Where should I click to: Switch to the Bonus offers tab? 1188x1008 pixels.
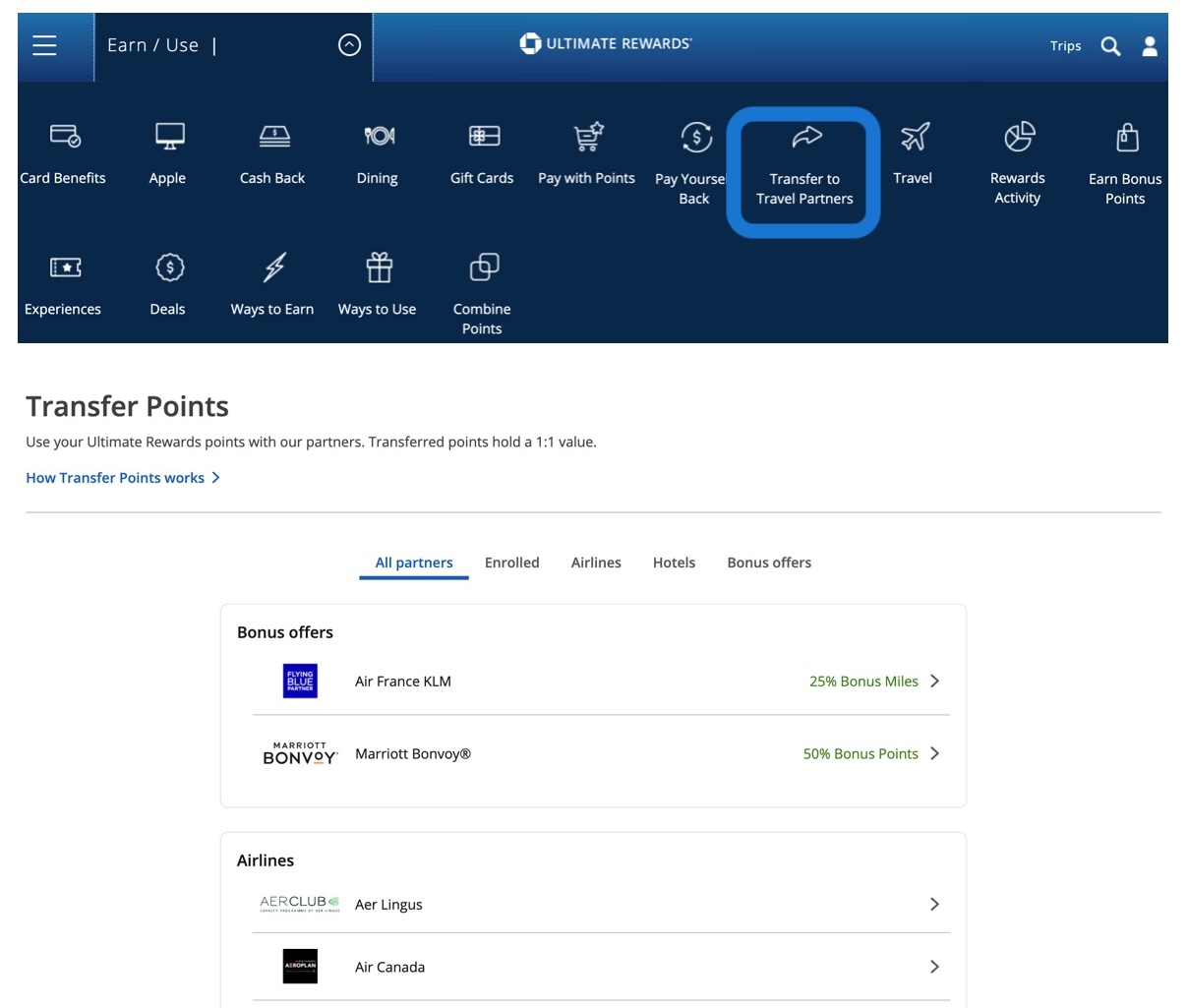(x=769, y=563)
